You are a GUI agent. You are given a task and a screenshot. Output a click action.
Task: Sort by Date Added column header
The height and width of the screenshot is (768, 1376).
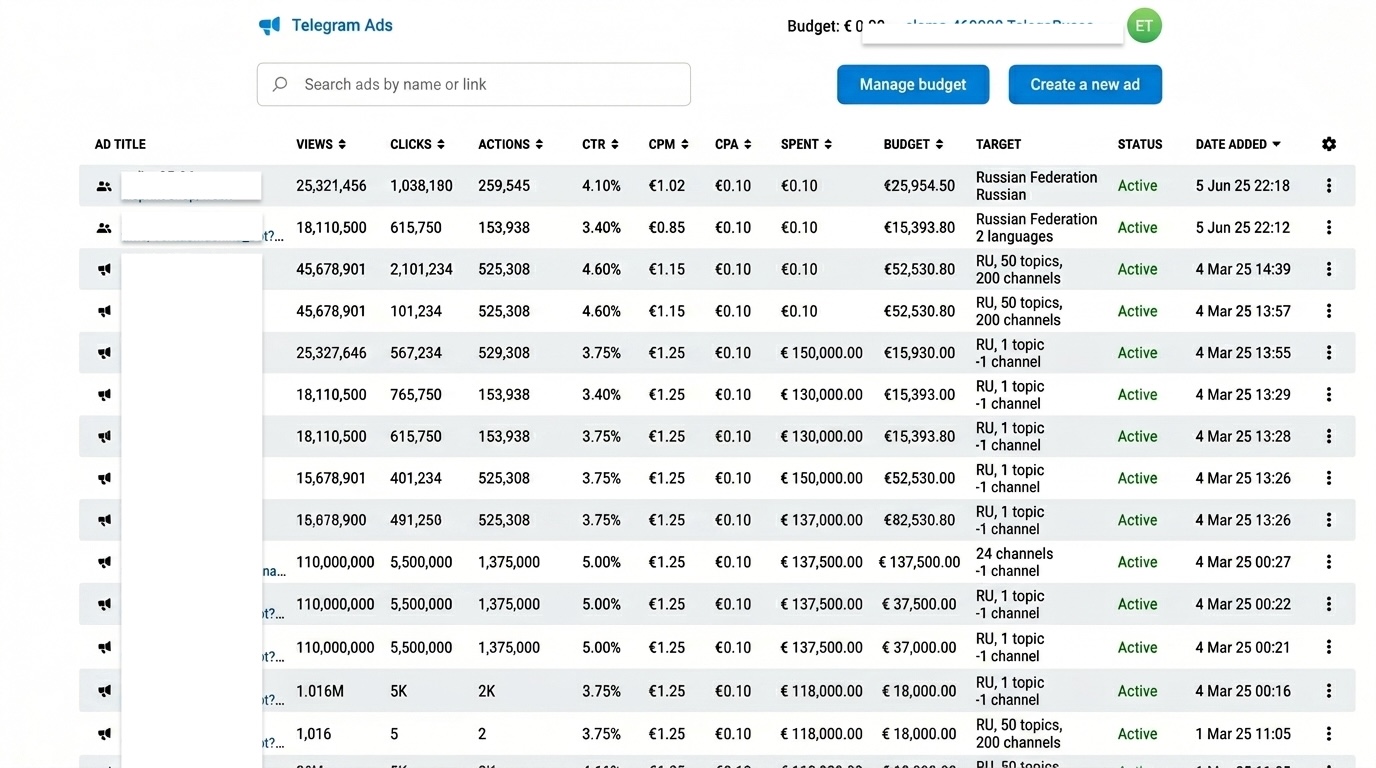pyautogui.click(x=1238, y=144)
